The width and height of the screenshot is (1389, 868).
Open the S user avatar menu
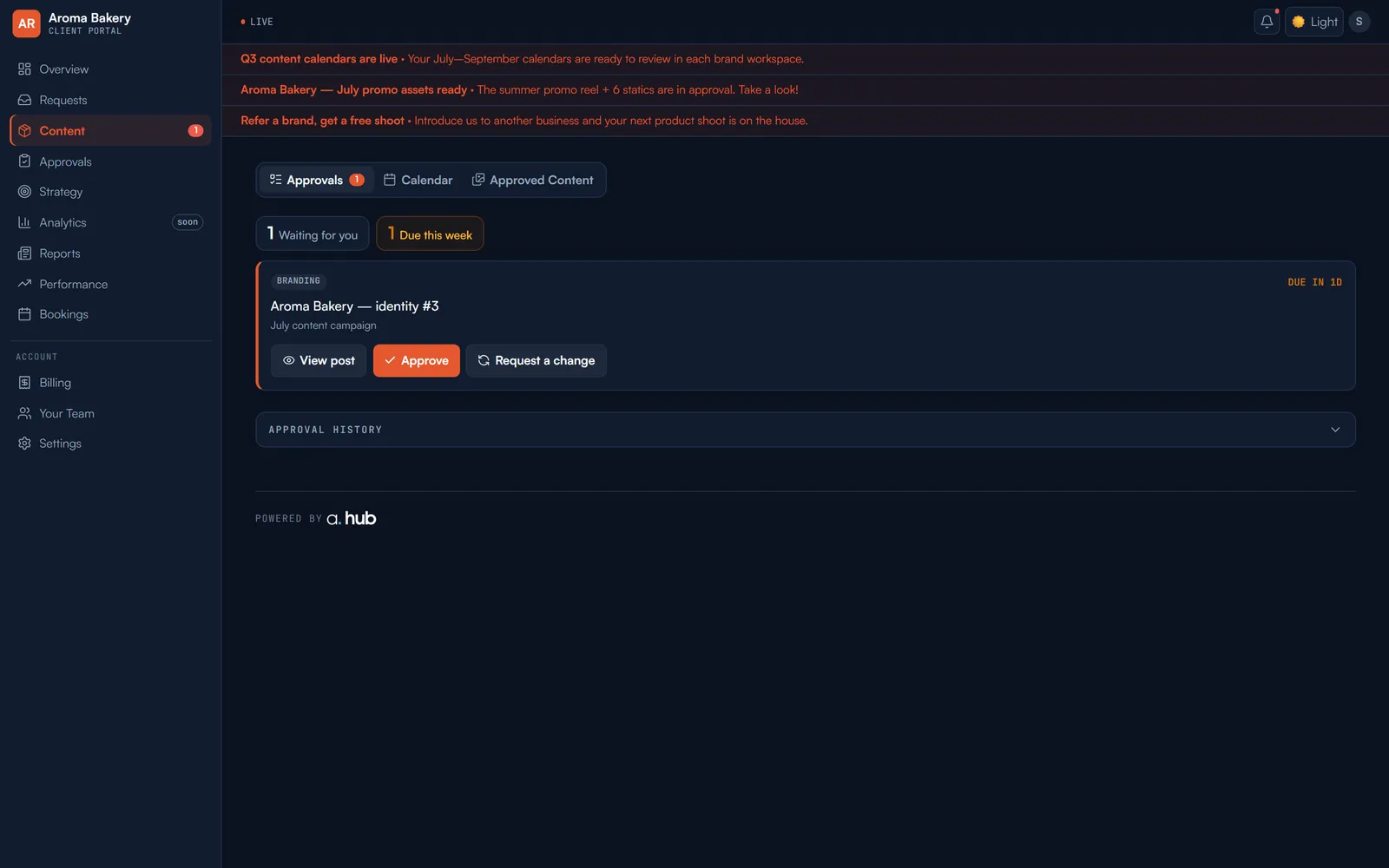[x=1359, y=22]
